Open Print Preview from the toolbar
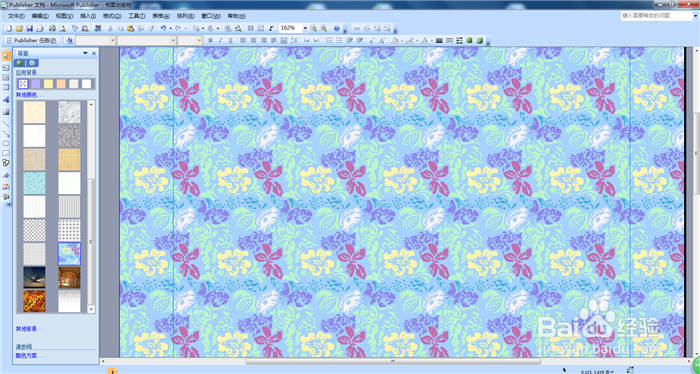700x374 pixels. (62, 29)
